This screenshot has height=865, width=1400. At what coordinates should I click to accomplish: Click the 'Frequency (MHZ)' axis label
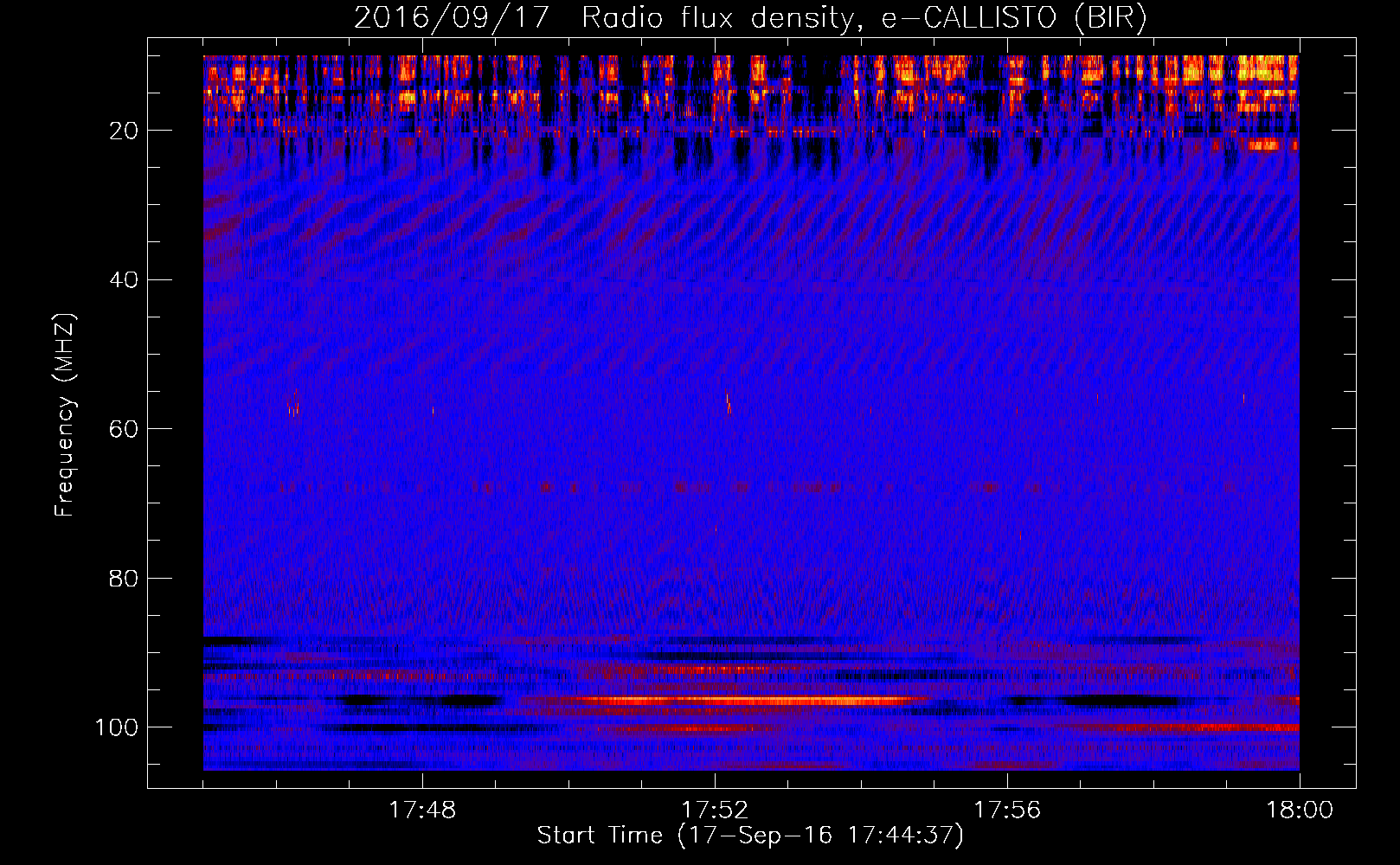coord(66,415)
